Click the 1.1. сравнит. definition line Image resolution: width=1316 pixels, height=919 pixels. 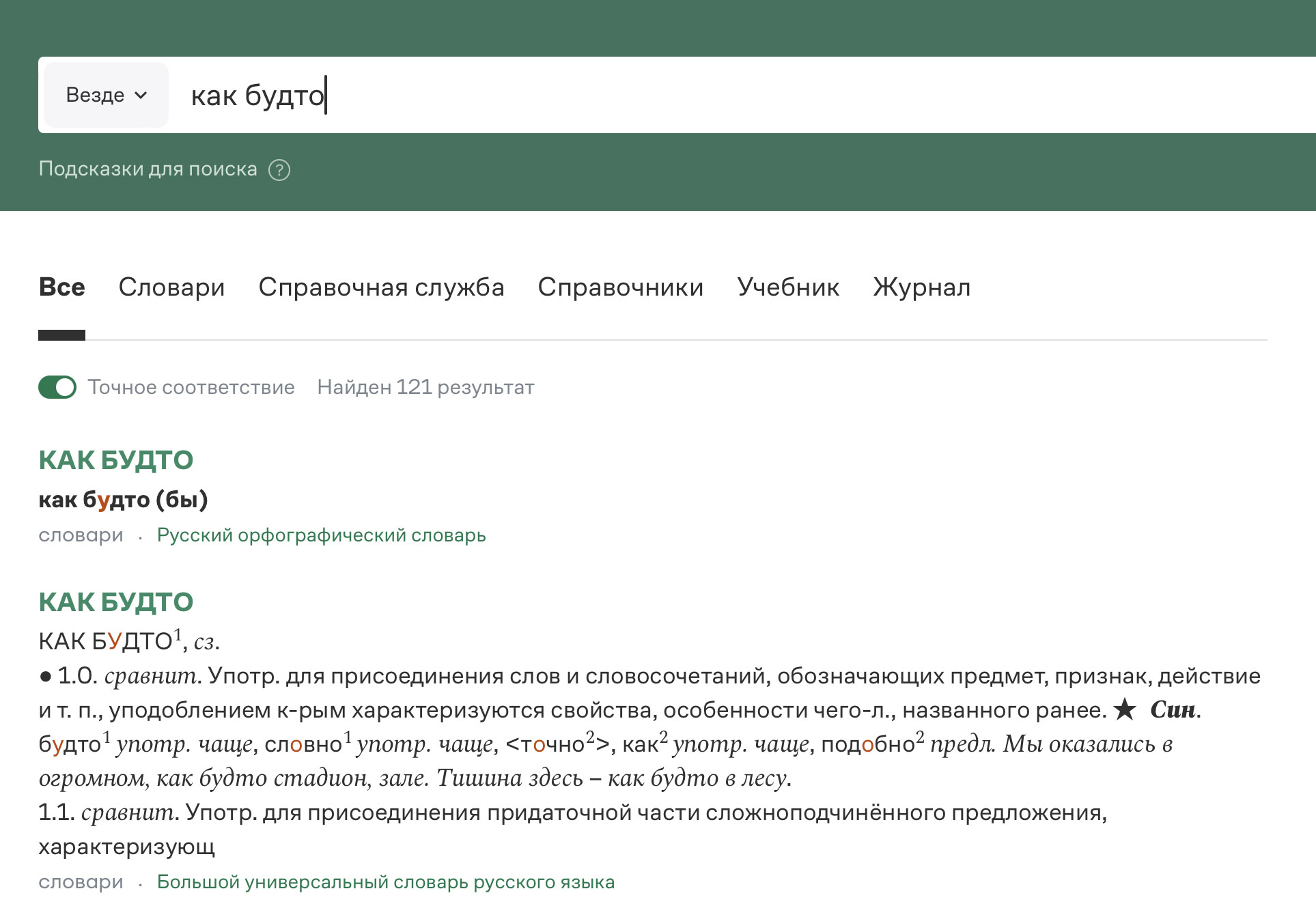tap(572, 812)
